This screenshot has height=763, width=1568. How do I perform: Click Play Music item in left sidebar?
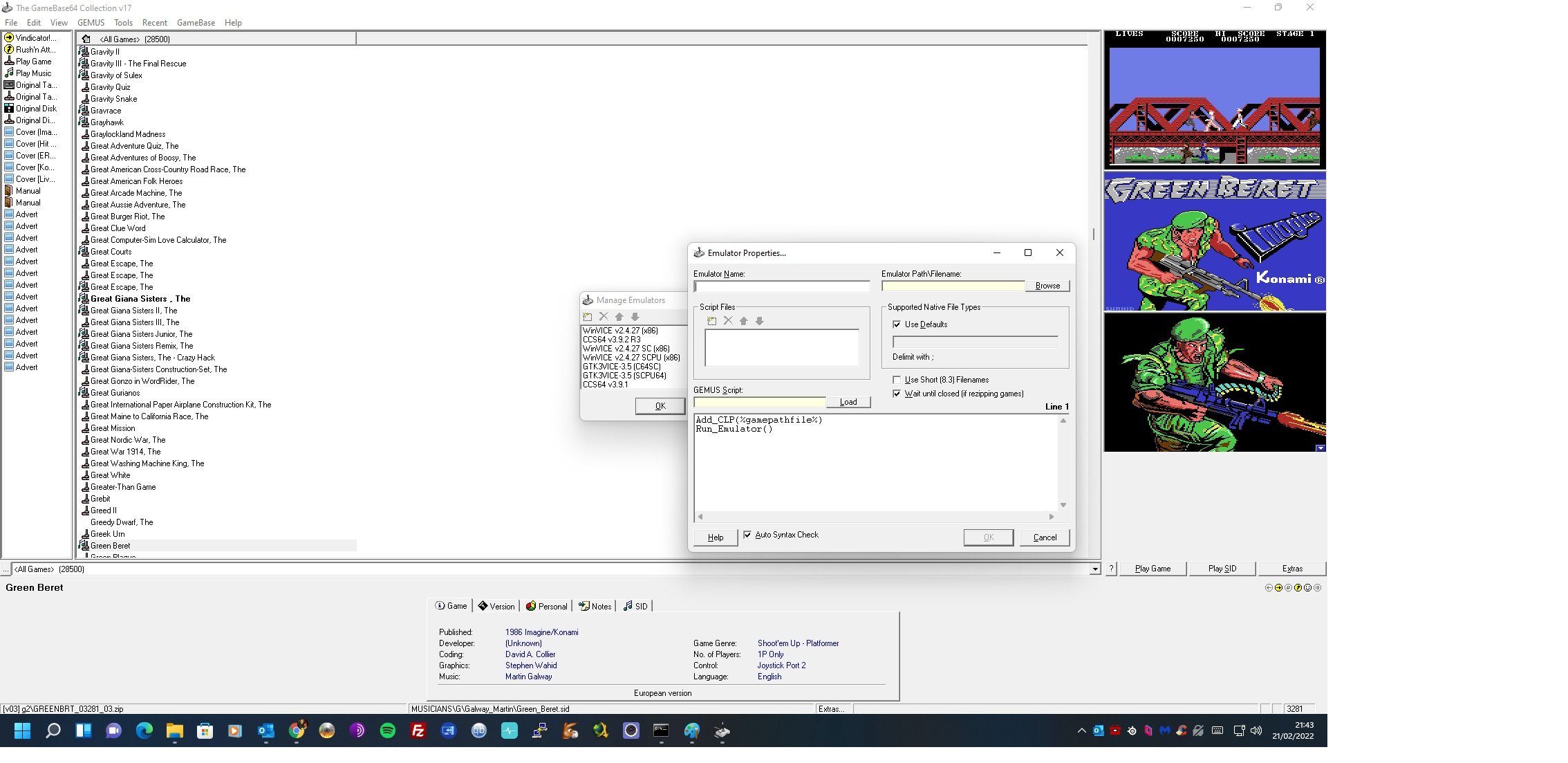click(x=28, y=73)
